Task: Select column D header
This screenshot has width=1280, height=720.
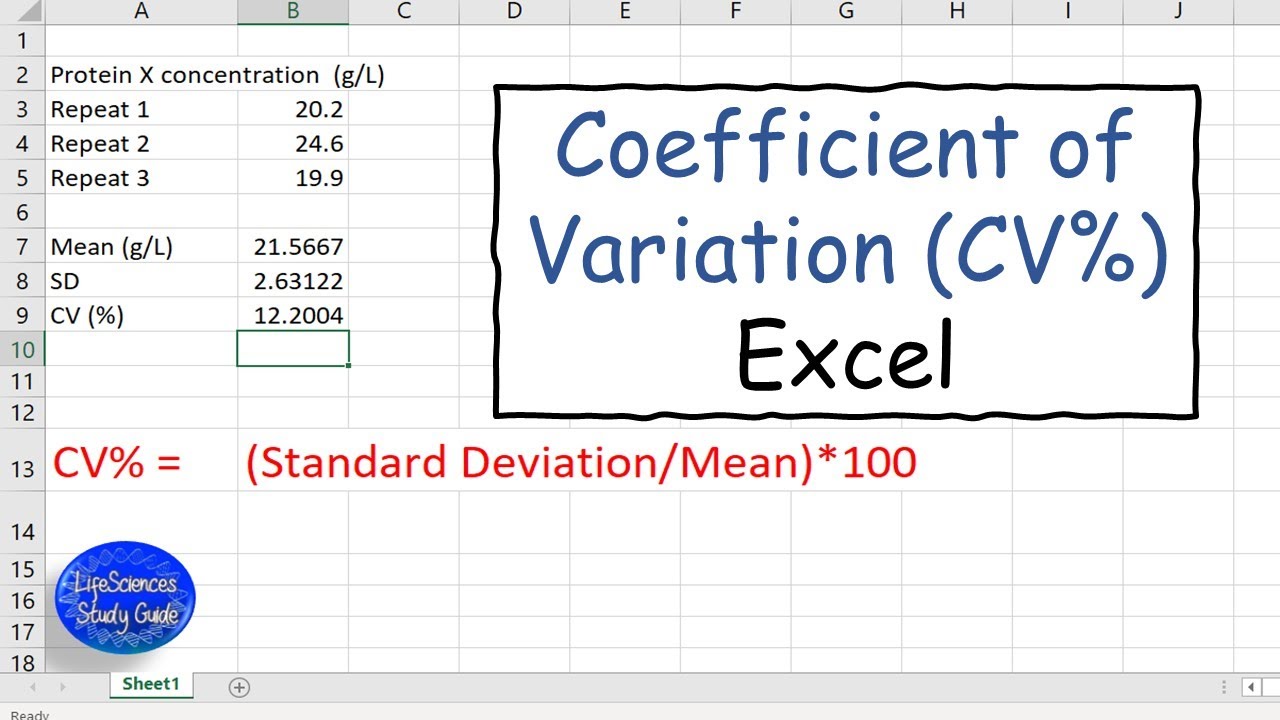Action: pos(515,12)
